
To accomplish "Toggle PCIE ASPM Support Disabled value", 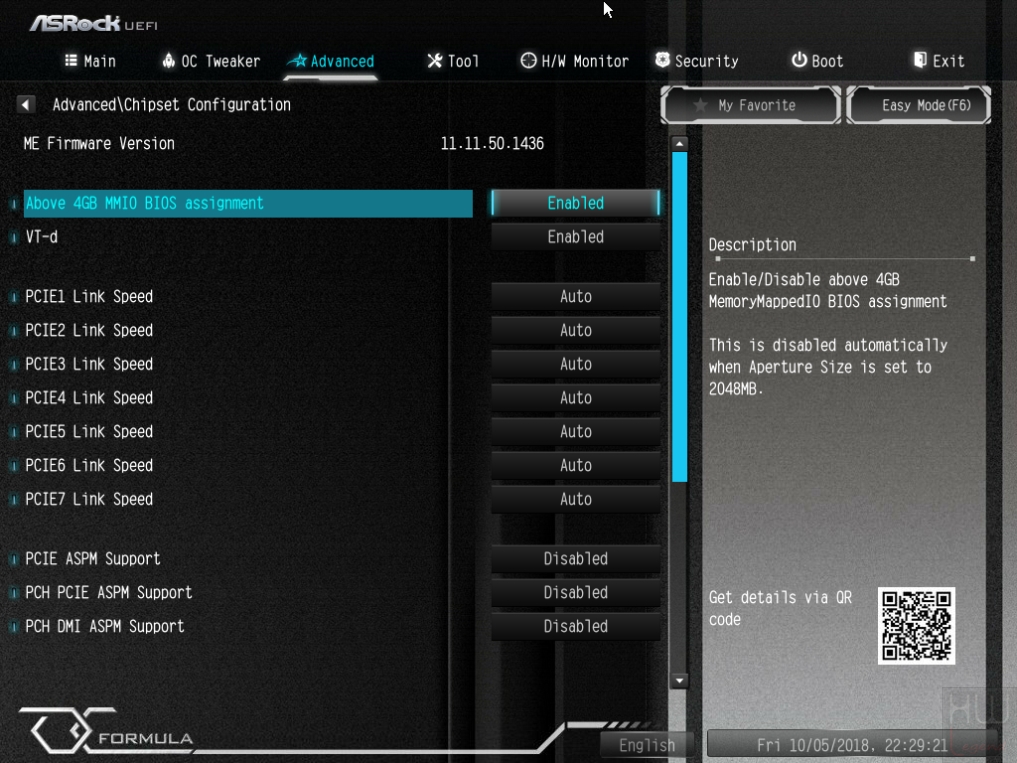I will click(576, 559).
